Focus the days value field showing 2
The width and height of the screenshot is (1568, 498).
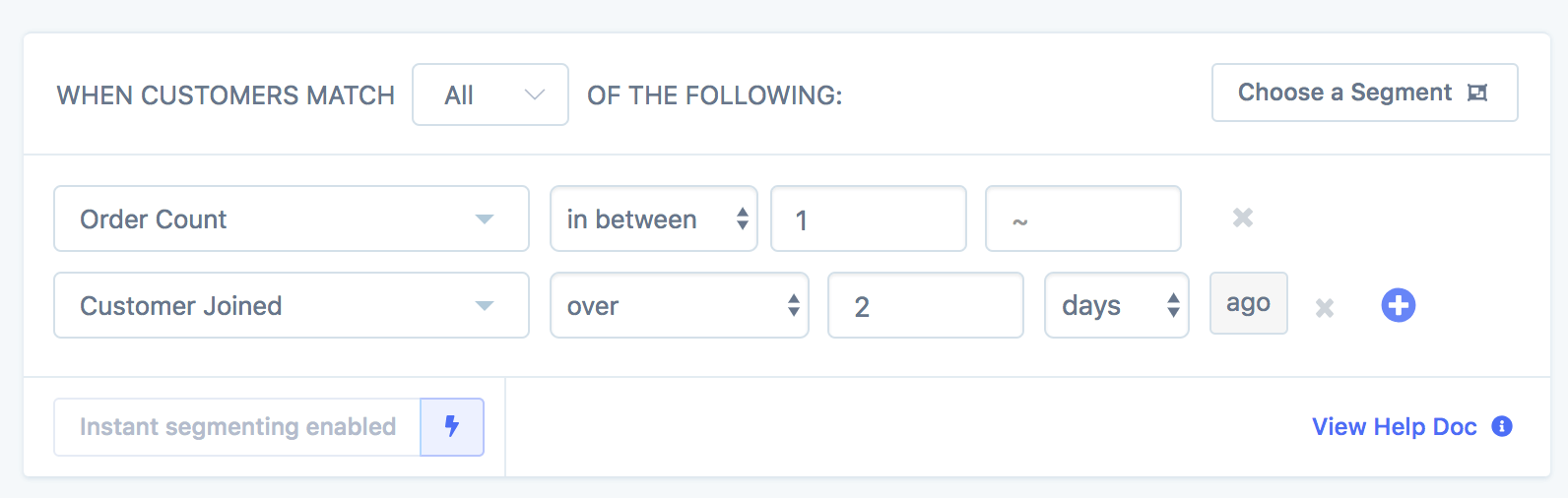point(926,305)
